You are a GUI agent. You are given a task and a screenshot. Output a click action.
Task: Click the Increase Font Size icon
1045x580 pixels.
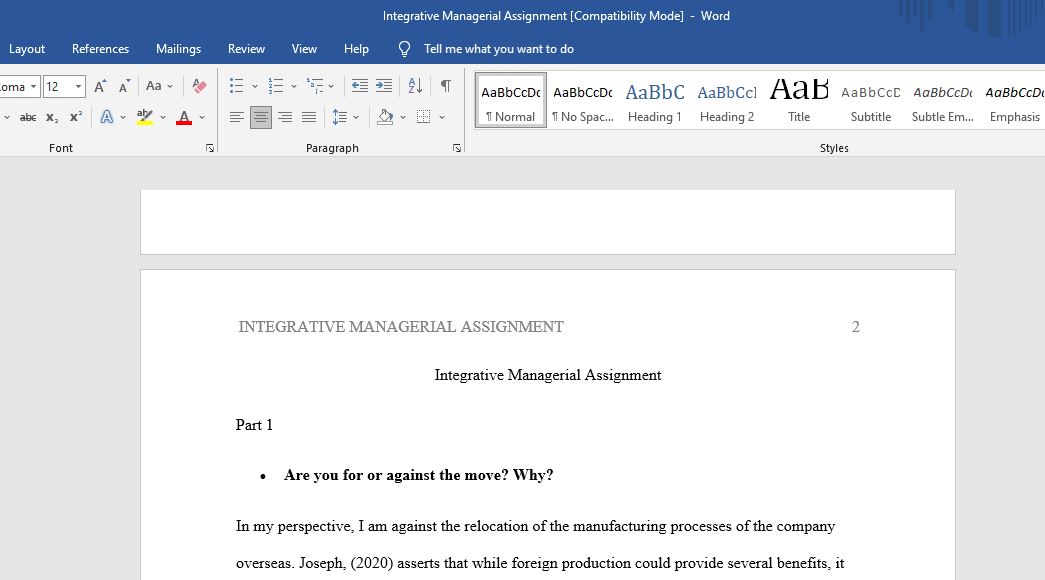pos(100,86)
